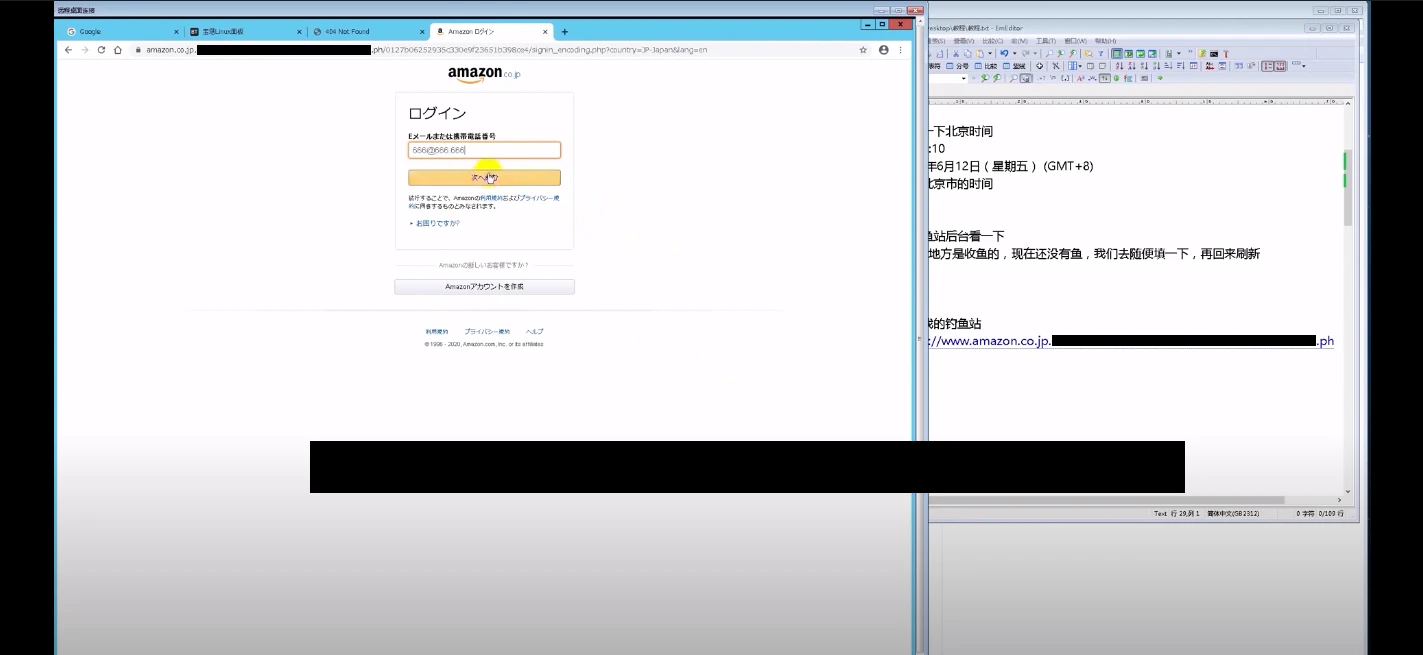This screenshot has height=655, width=1423.
Task: Click the Undo arrow icon in EmEditor
Action: pyautogui.click(x=1004, y=54)
